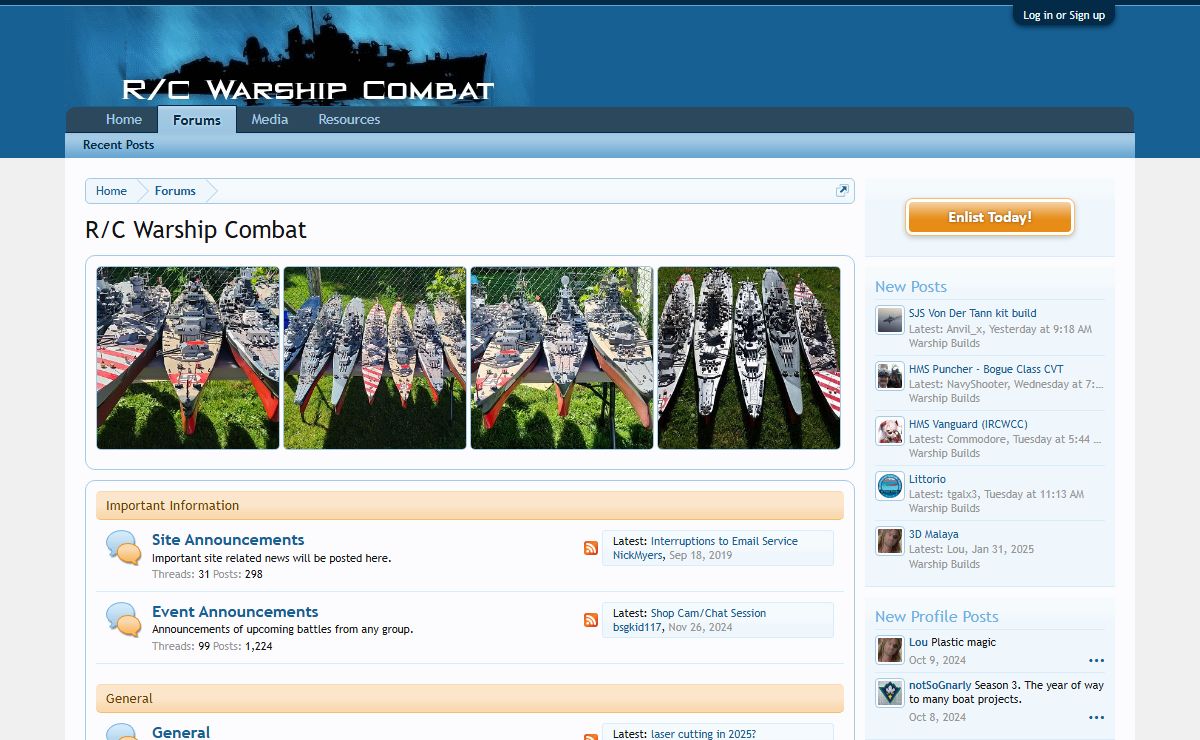Image resolution: width=1200 pixels, height=740 pixels.
Task: Open avatar beside 3D Malaya post
Action: coord(890,541)
